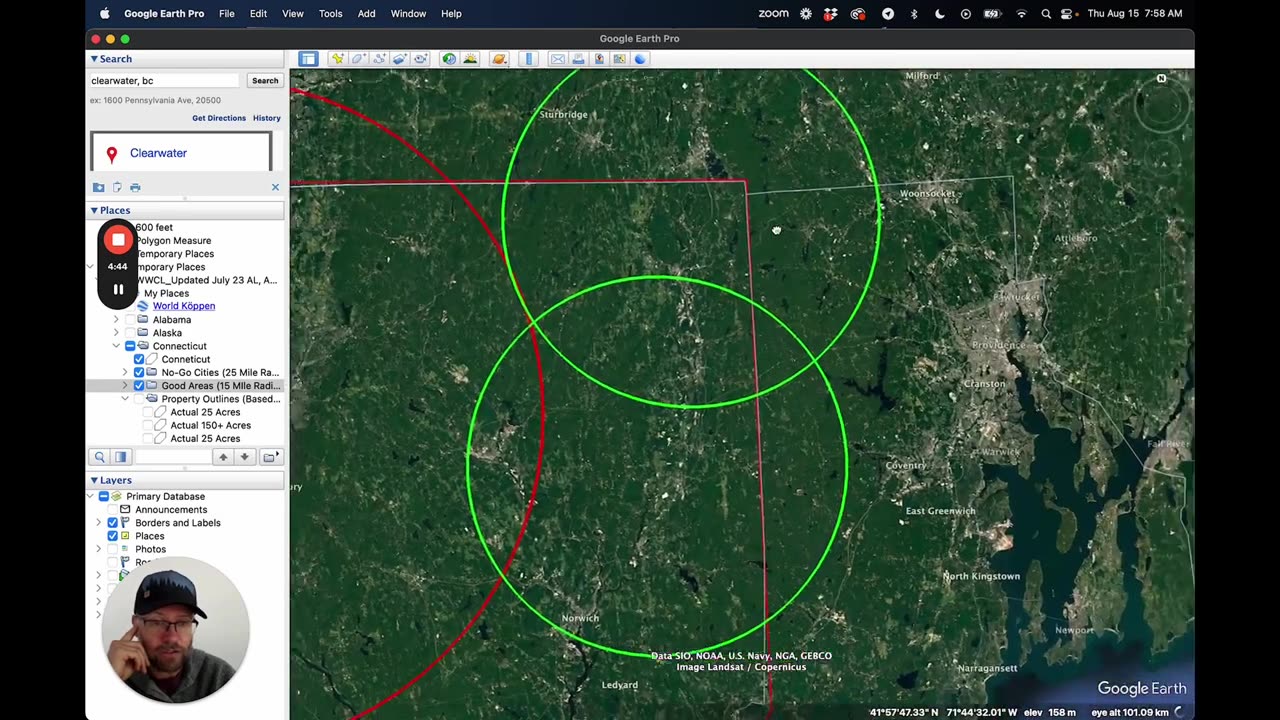Collapse the Layers panel header

point(186,480)
